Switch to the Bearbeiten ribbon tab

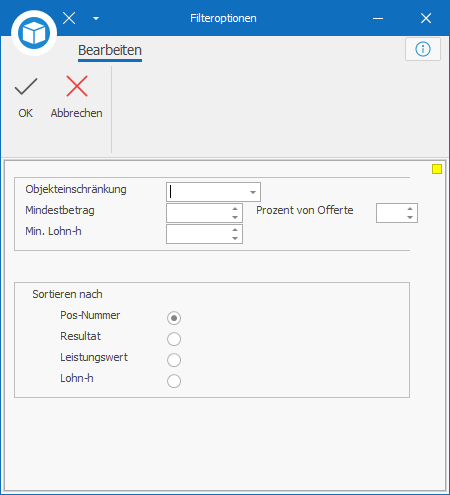pyautogui.click(x=110, y=51)
